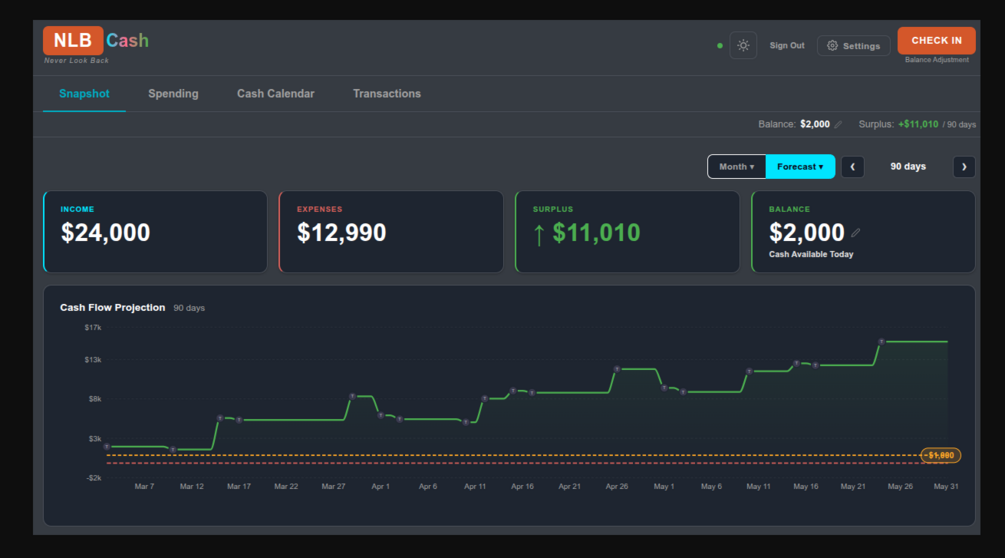Click the CHECK IN button
The image size is (1005, 558).
(x=936, y=40)
